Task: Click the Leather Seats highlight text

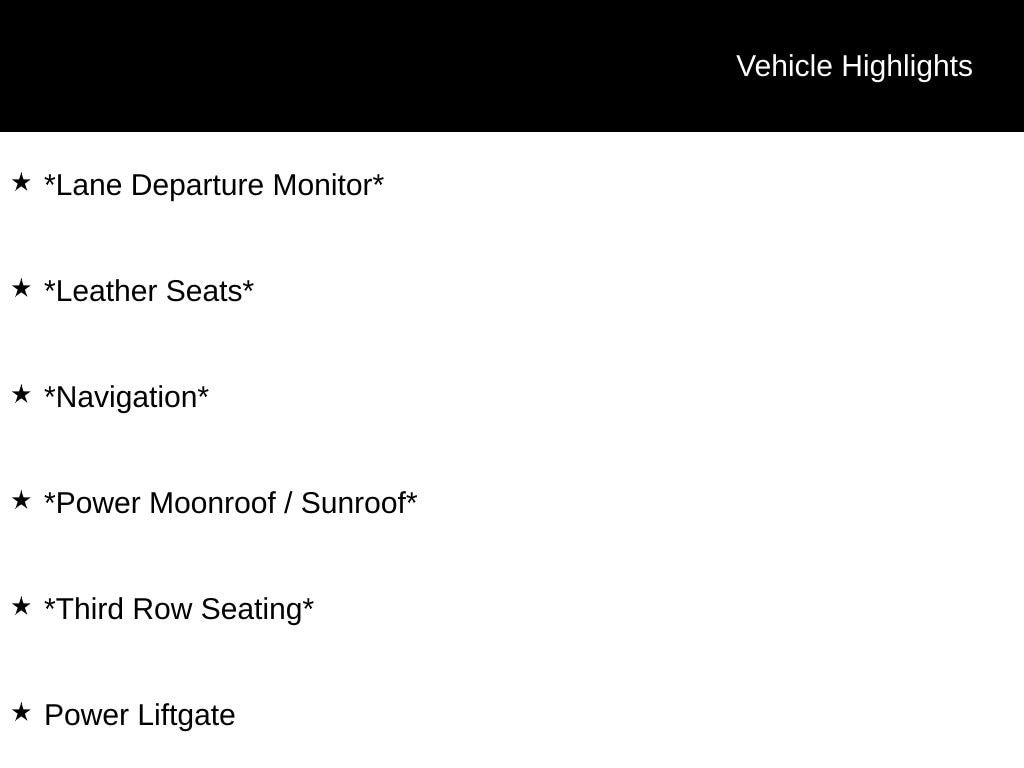Action: click(149, 291)
